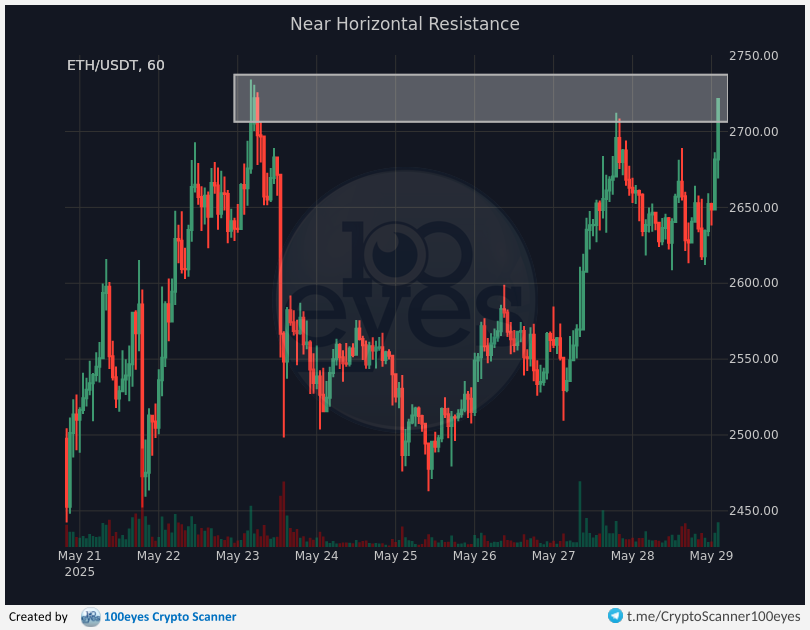The width and height of the screenshot is (810, 630).
Task: Click the 60-minute timeframe indicator
Action: [x=155, y=65]
